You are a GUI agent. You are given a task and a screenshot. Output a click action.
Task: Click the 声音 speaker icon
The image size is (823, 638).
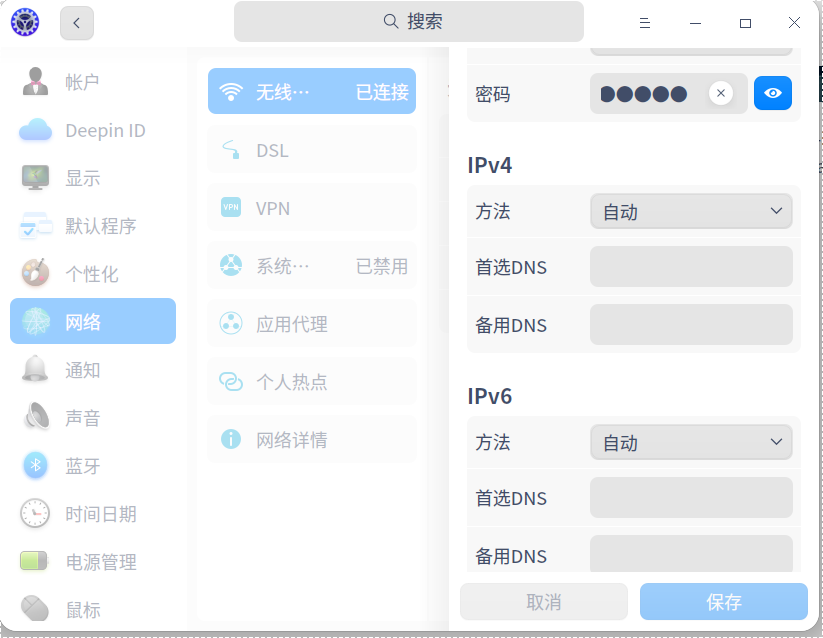tap(36, 417)
